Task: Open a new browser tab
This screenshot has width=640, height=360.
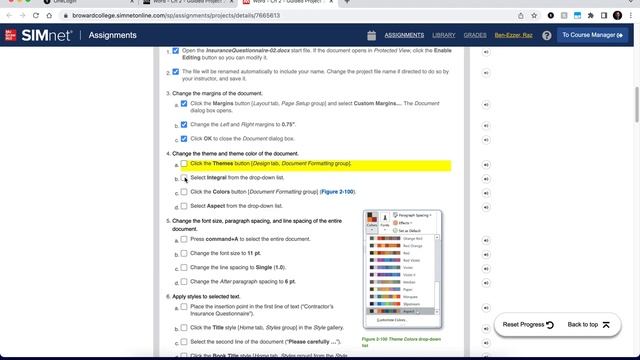Action: 347,2
